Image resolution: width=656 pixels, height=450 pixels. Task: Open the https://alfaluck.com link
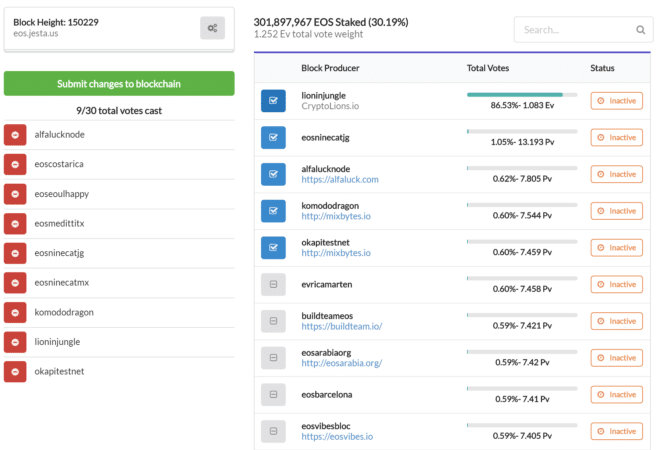pyautogui.click(x=340, y=180)
